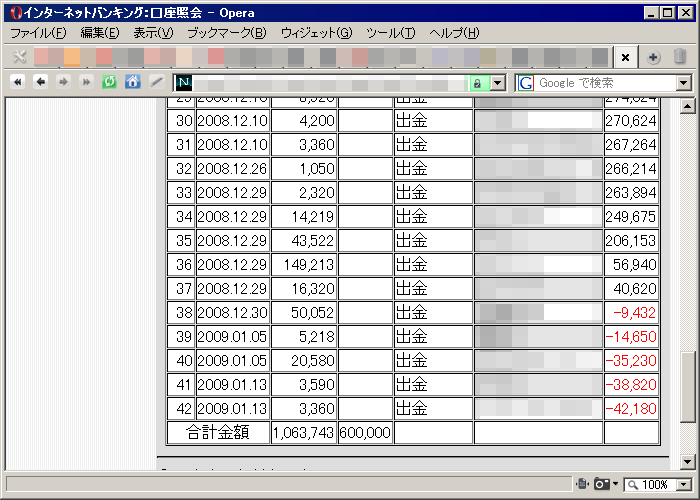Viewport: 700px width, 500px height.
Task: Open the ツール(T) menu
Action: click(x=390, y=33)
